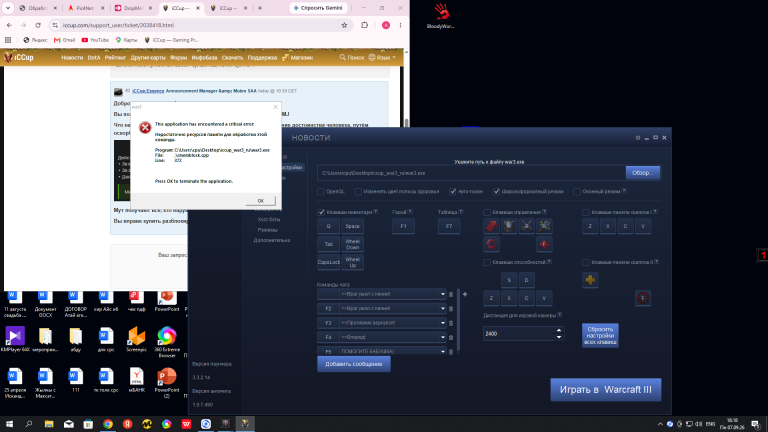
Task: Expand the F2 chat command dropdown
Action: click(442, 309)
